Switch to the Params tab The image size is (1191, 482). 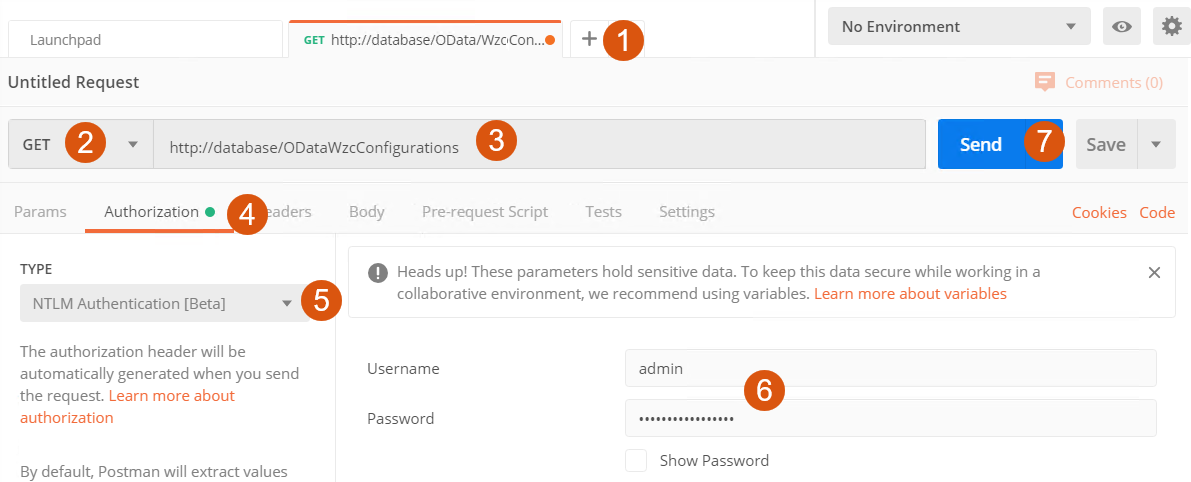click(x=40, y=211)
